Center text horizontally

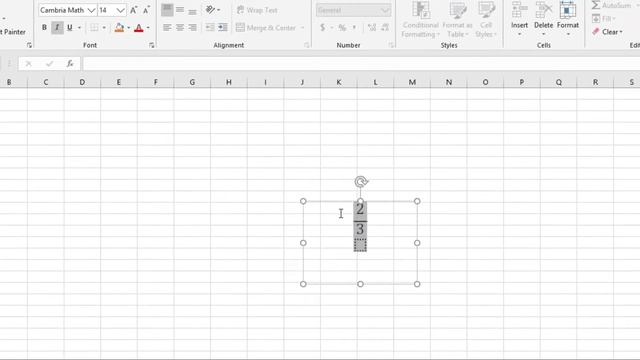tap(180, 28)
